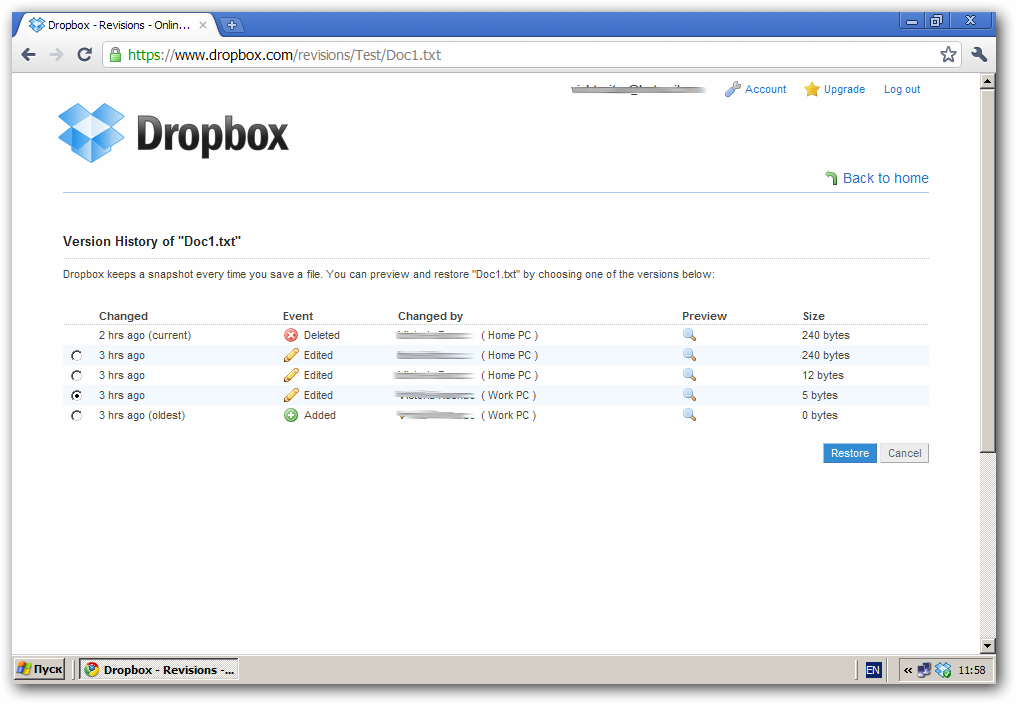
Task: Preview the 12 bytes version
Action: 689,375
